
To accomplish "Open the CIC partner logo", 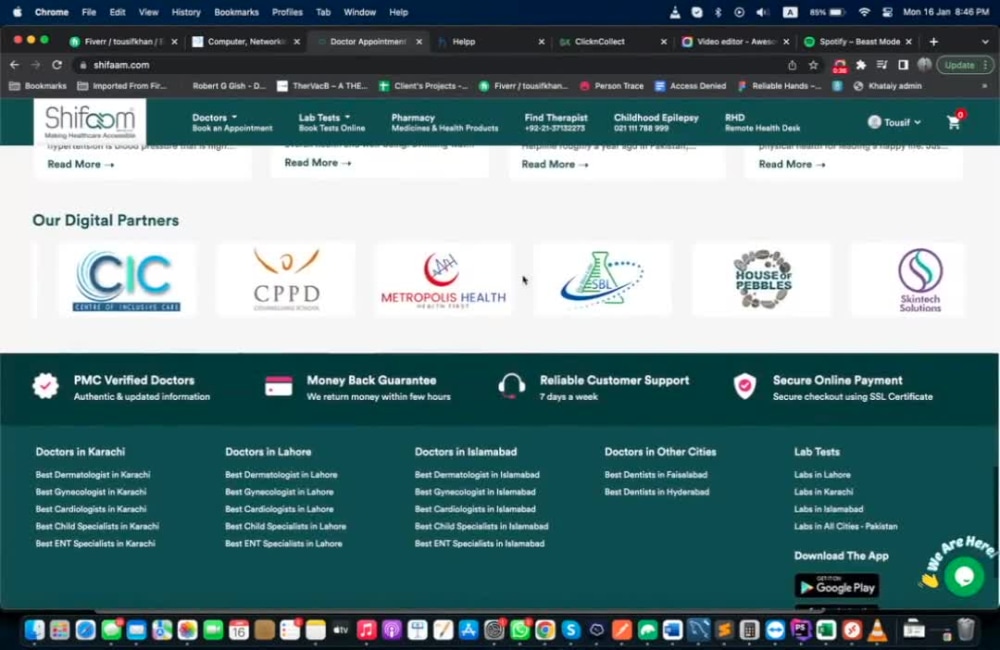I will (126, 280).
